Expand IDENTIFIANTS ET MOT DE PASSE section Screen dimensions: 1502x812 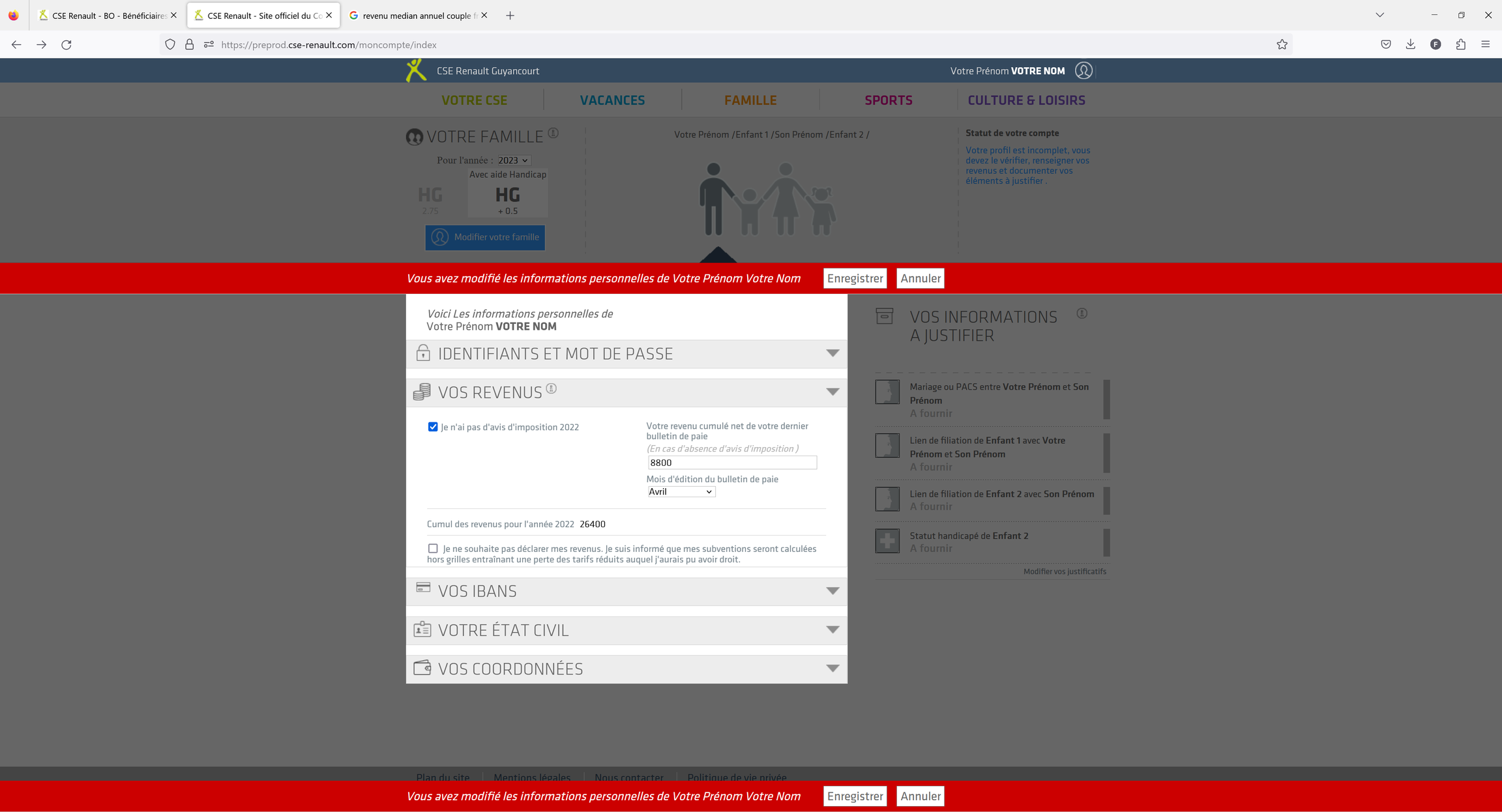pos(626,353)
